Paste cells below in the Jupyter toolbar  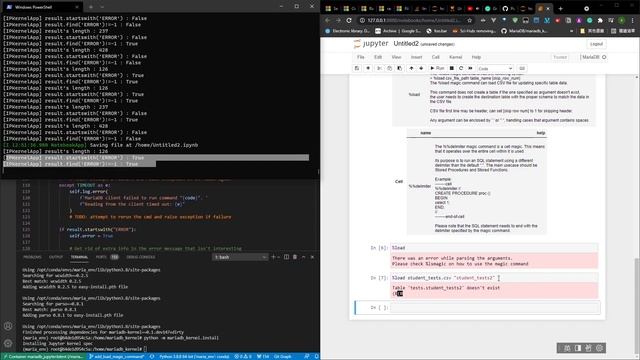(399, 68)
